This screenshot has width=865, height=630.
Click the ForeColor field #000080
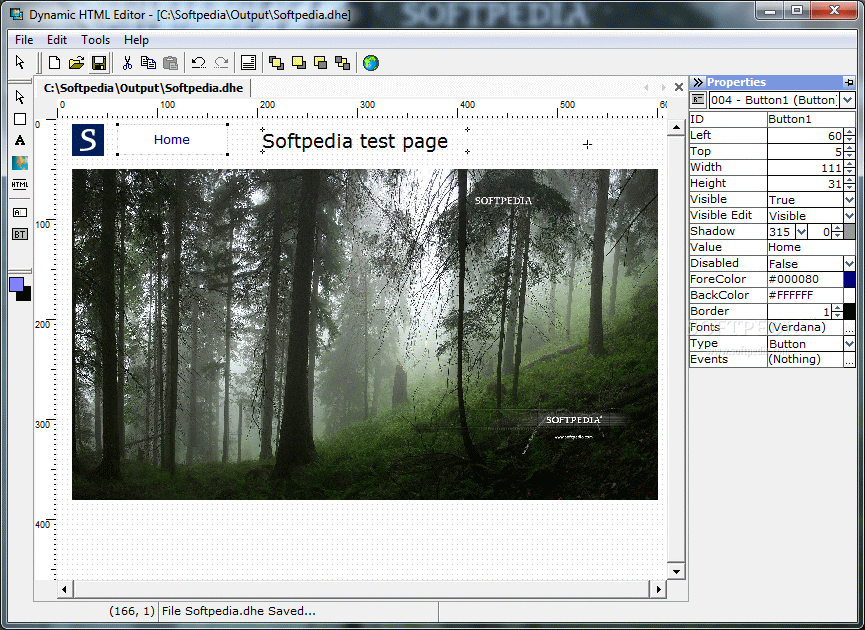(805, 279)
